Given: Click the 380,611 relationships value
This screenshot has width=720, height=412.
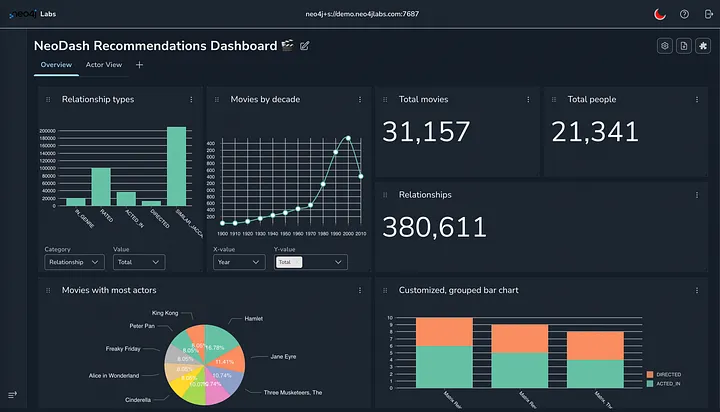Looking at the screenshot, I should tap(434, 227).
